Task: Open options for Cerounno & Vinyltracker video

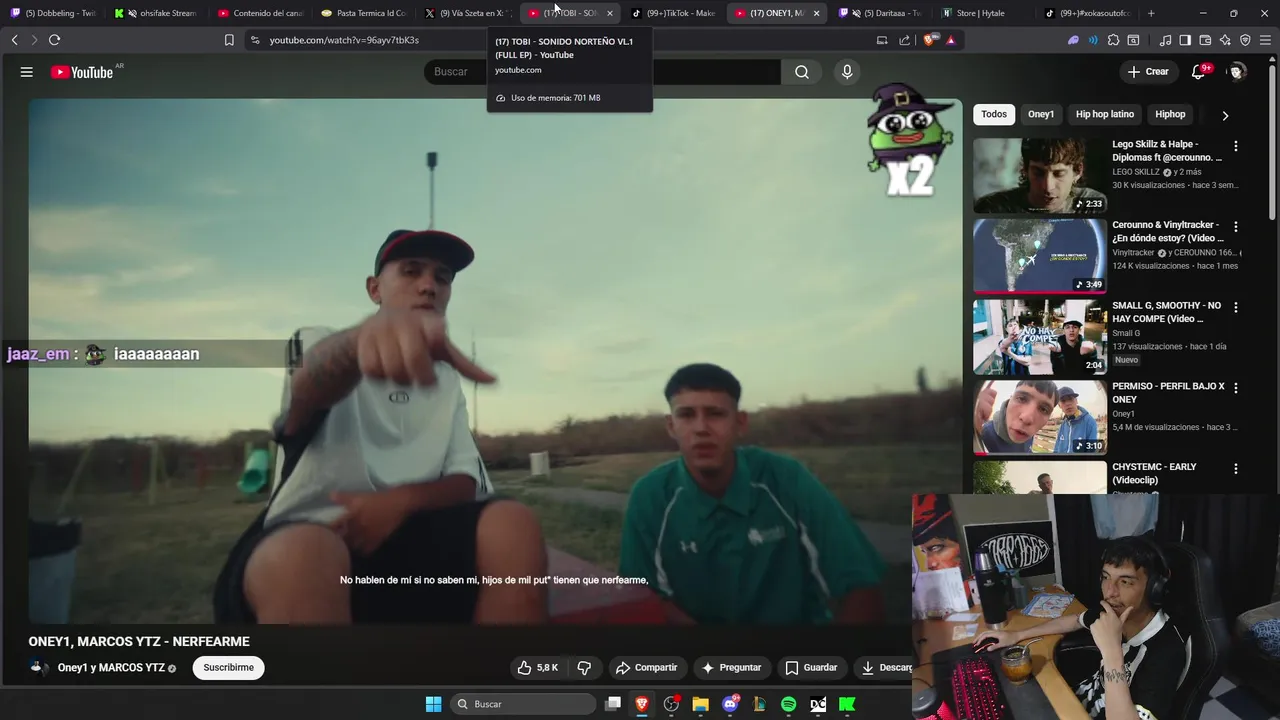Action: [x=1236, y=227]
